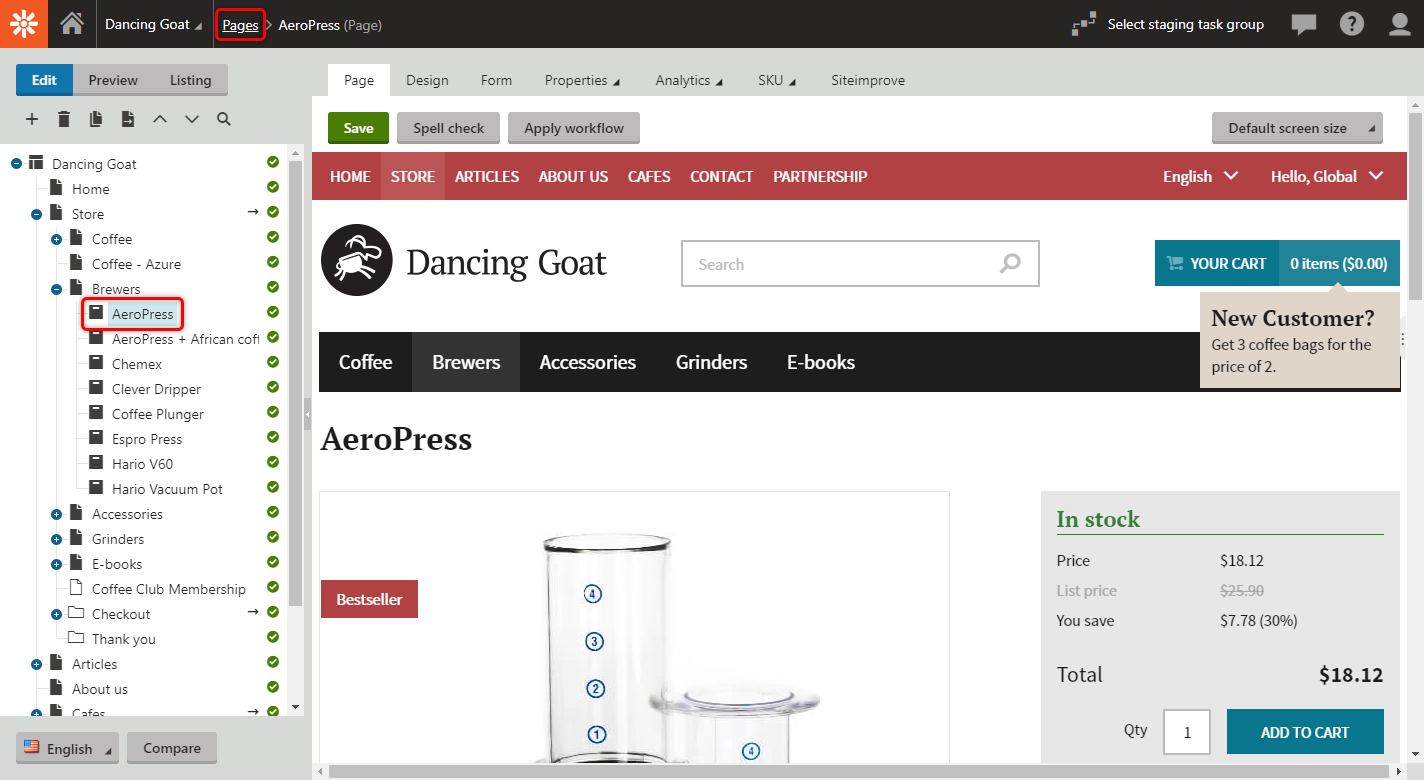Expand the Coffee tree node

[56, 239]
